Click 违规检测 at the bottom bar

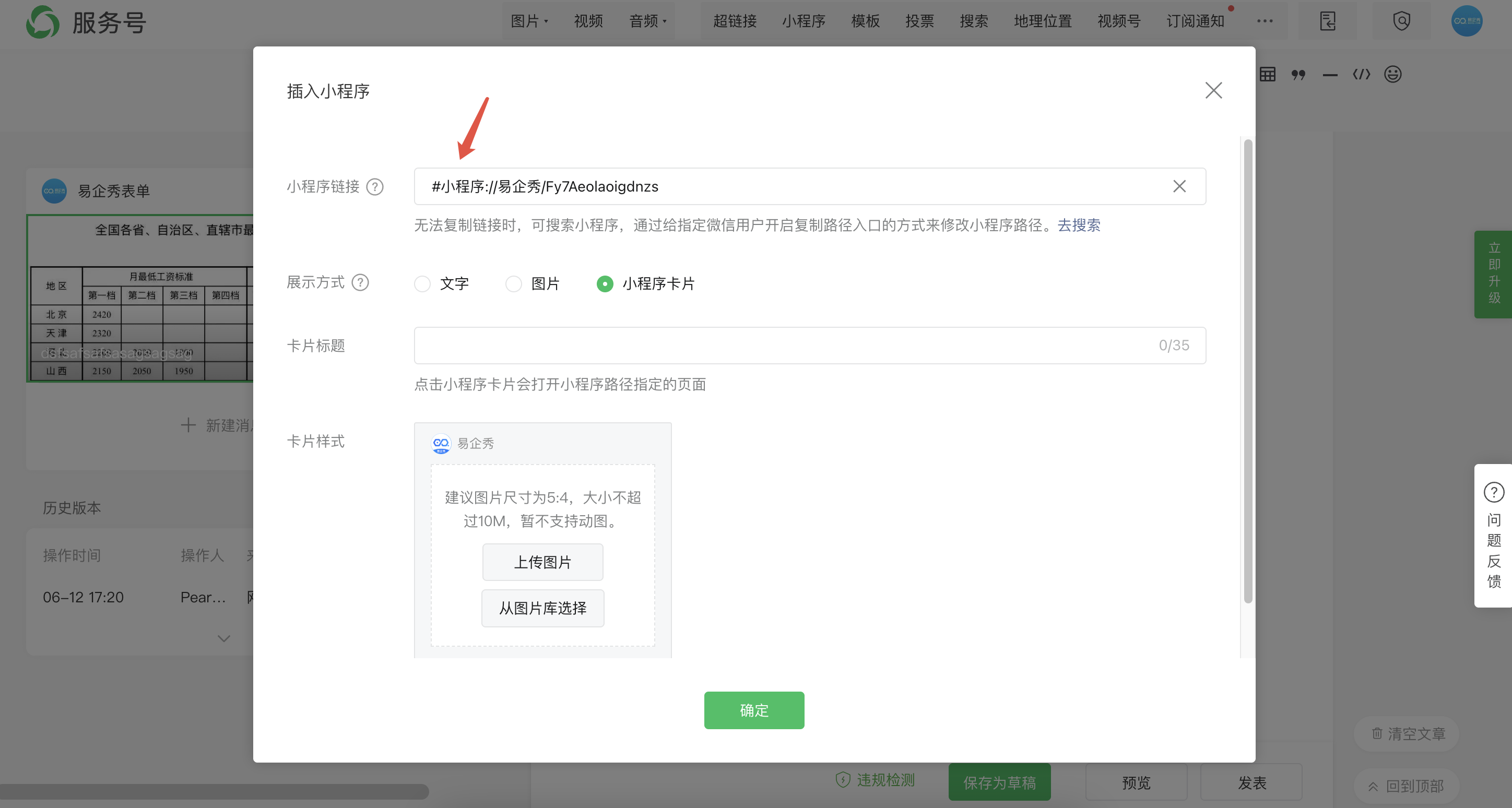click(x=876, y=780)
